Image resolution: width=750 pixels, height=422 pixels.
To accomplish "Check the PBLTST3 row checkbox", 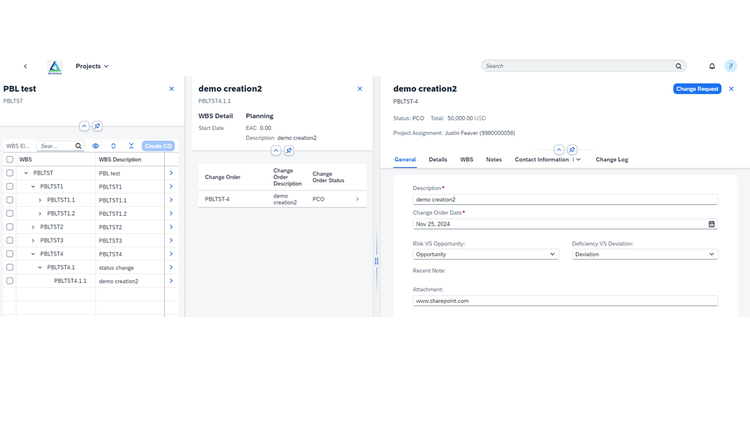I will pos(10,241).
